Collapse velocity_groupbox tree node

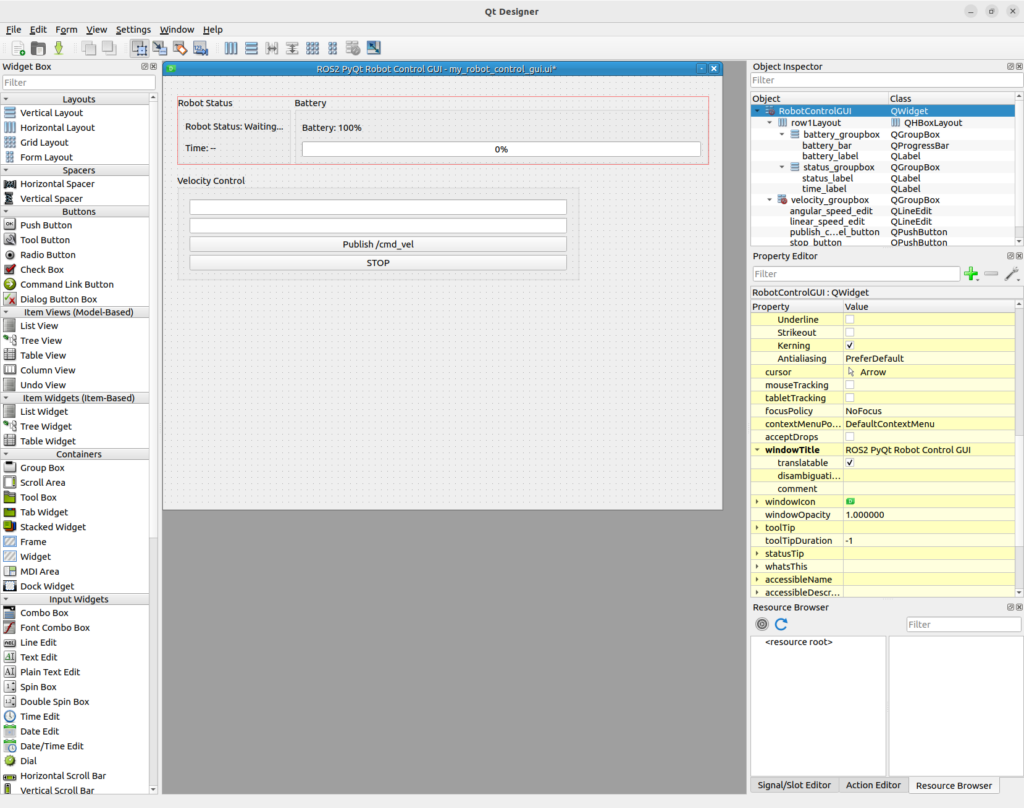coord(769,200)
